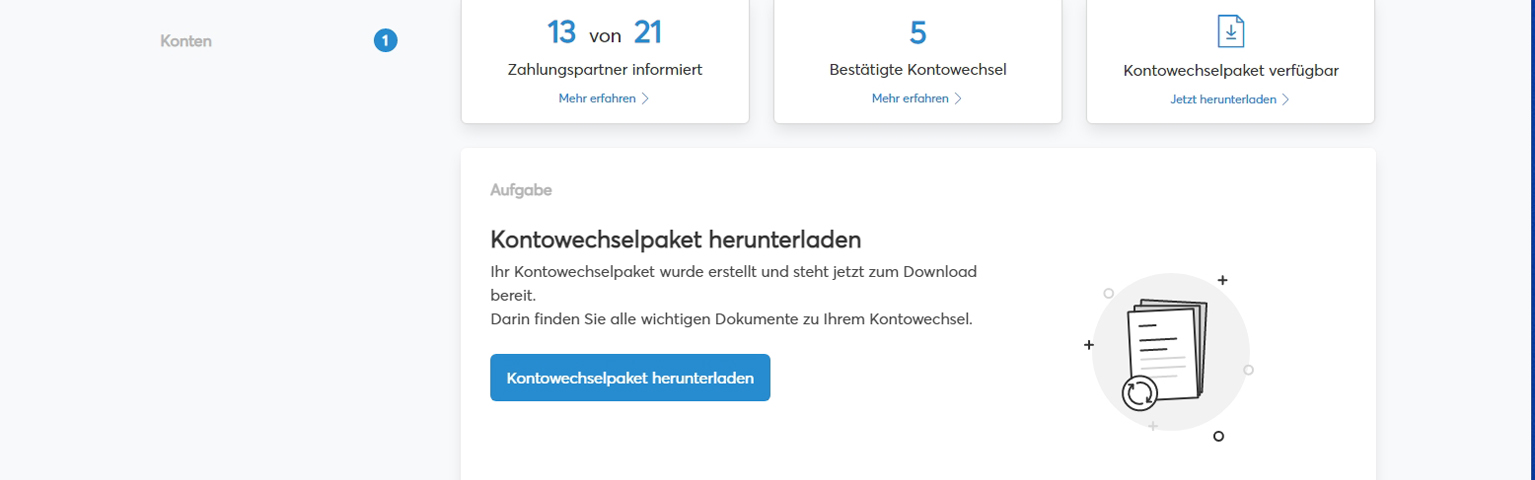The height and width of the screenshot is (480, 1535).
Task: Click the description text starting Ihr Kontowechselpaket wurde erstellt
Action: pyautogui.click(x=733, y=271)
